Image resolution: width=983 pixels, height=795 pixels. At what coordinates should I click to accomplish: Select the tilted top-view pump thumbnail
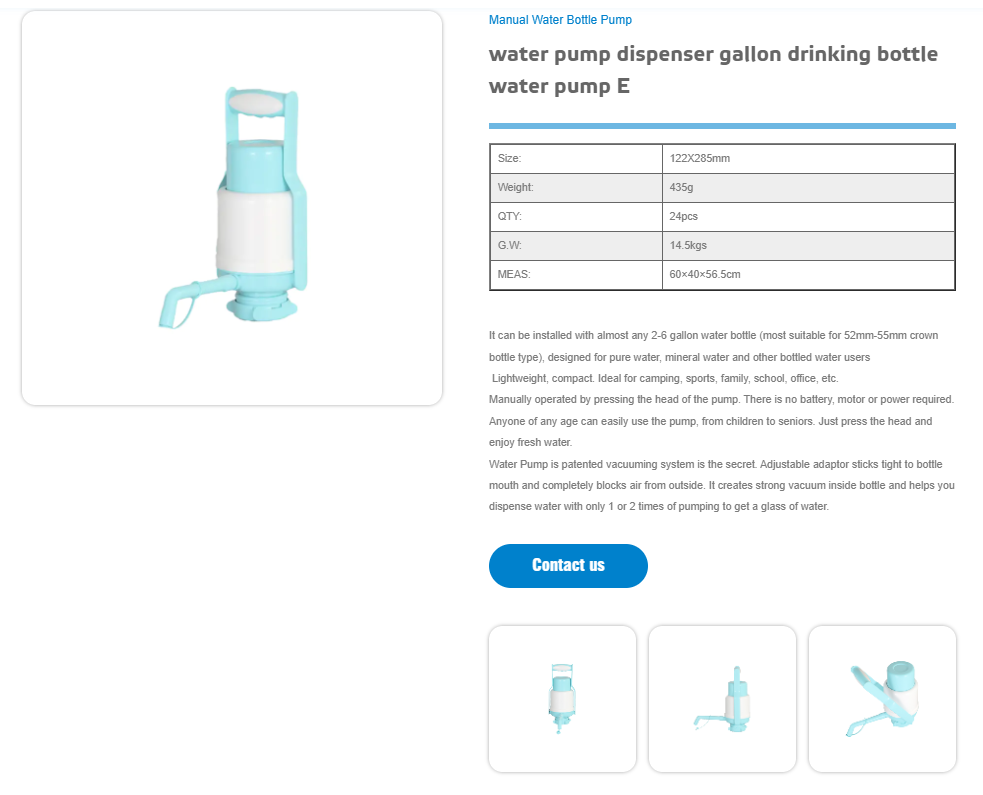tap(882, 698)
